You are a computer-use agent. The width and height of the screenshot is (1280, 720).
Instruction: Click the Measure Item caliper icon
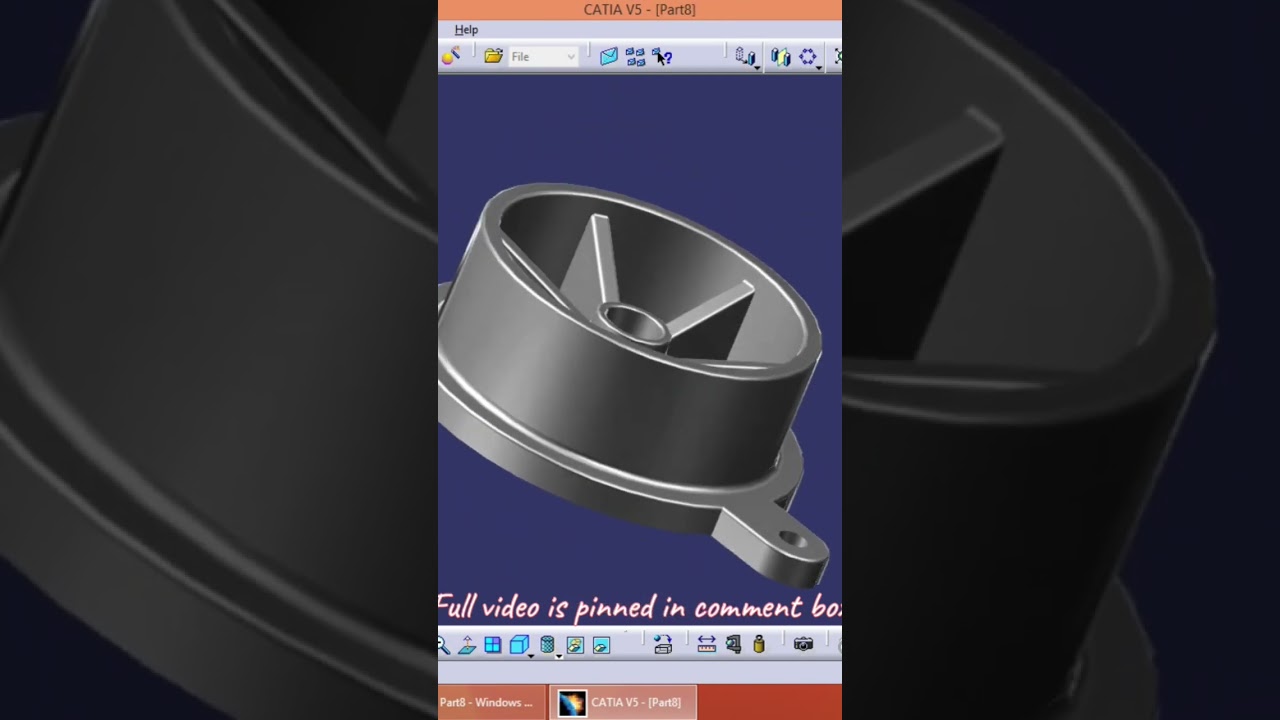[x=733, y=645]
